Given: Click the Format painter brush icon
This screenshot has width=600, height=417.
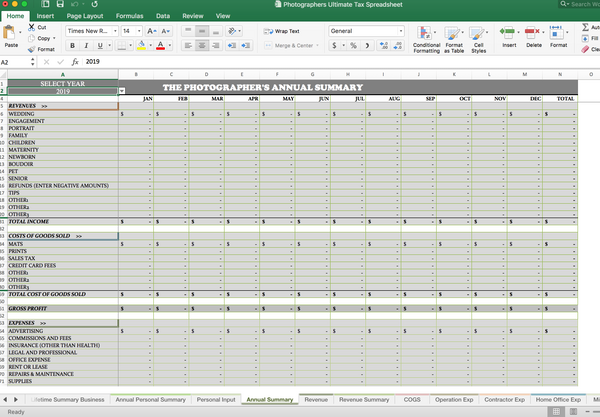Looking at the screenshot, I should [31, 49].
